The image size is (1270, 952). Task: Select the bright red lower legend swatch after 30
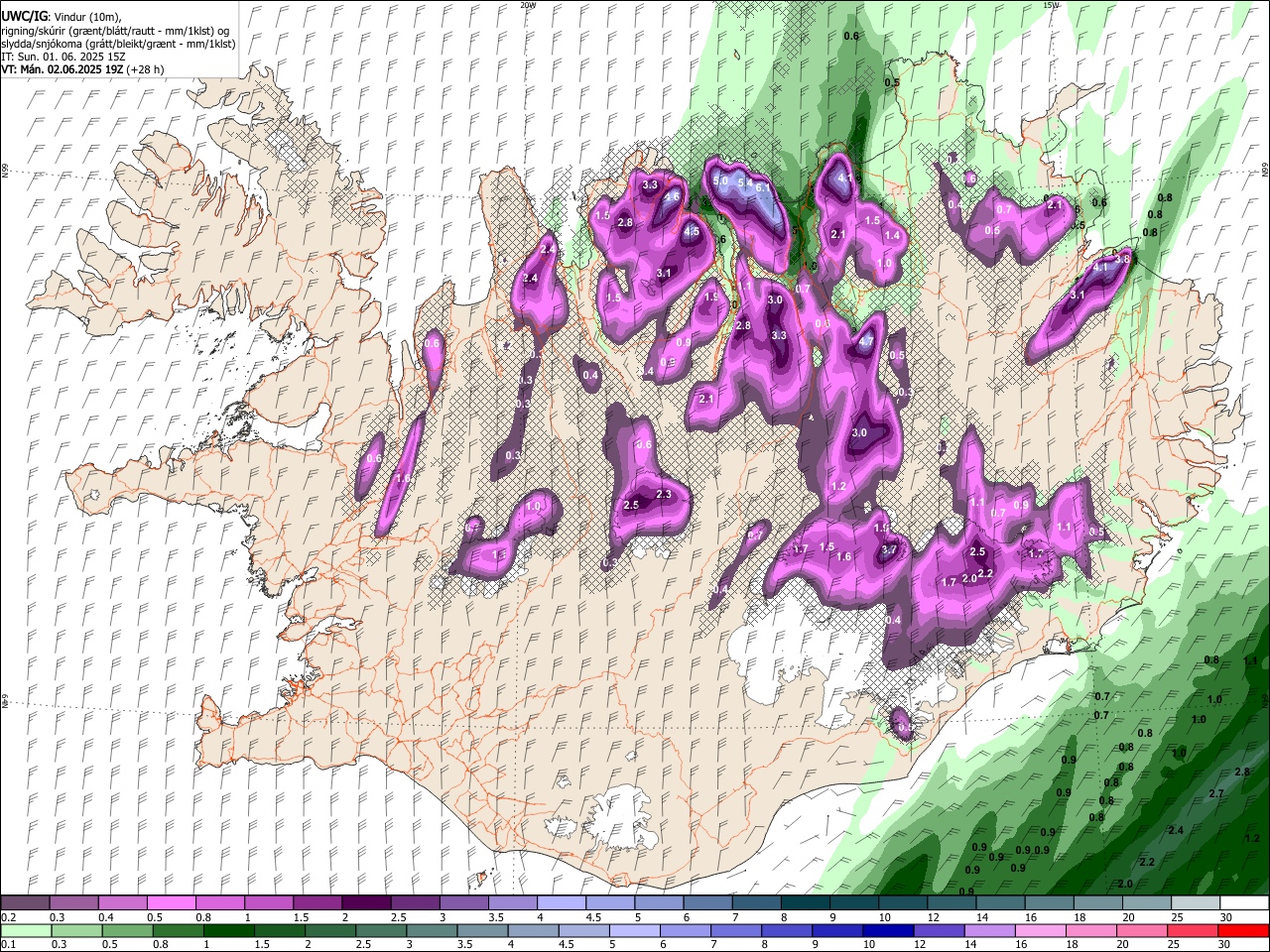1243,930
